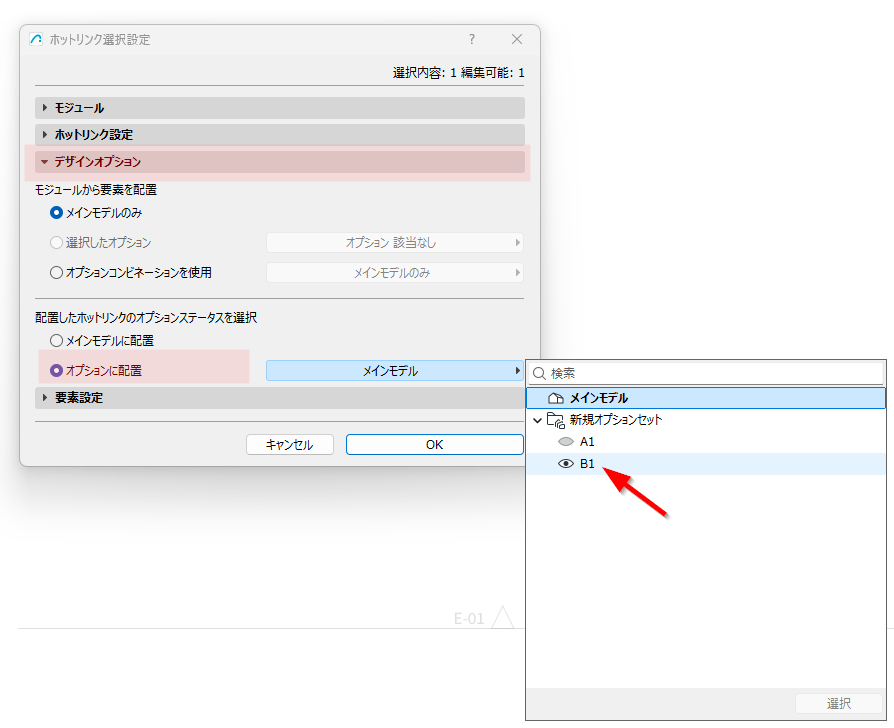Click the house icon beside メインモデル

point(555,398)
